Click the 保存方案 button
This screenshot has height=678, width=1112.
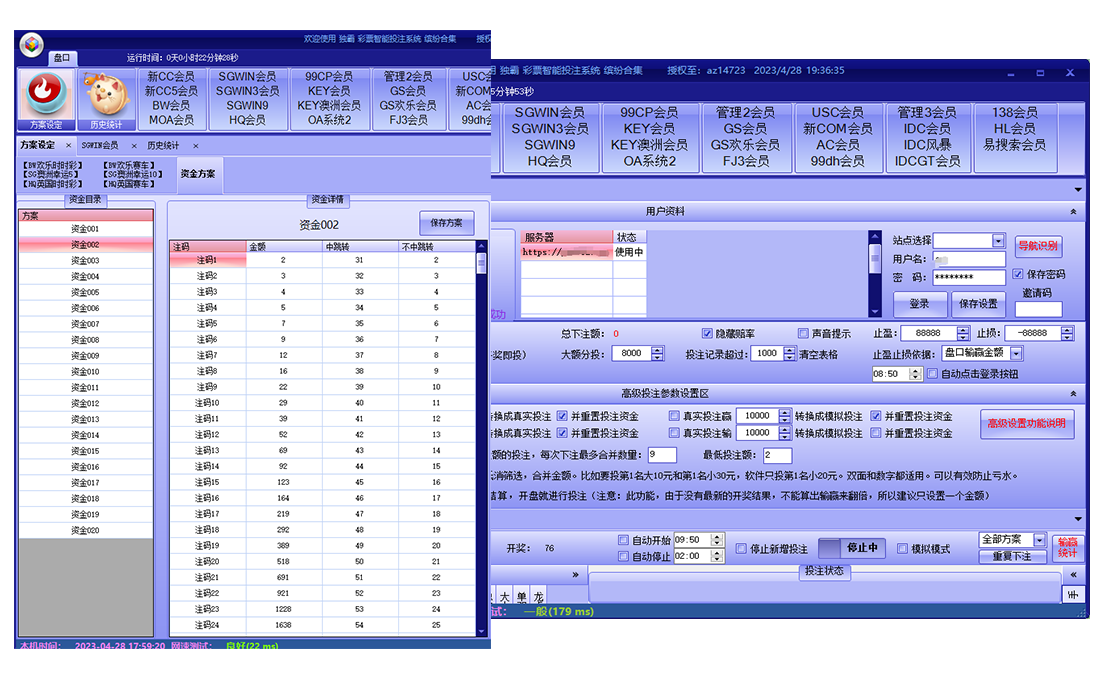point(446,223)
